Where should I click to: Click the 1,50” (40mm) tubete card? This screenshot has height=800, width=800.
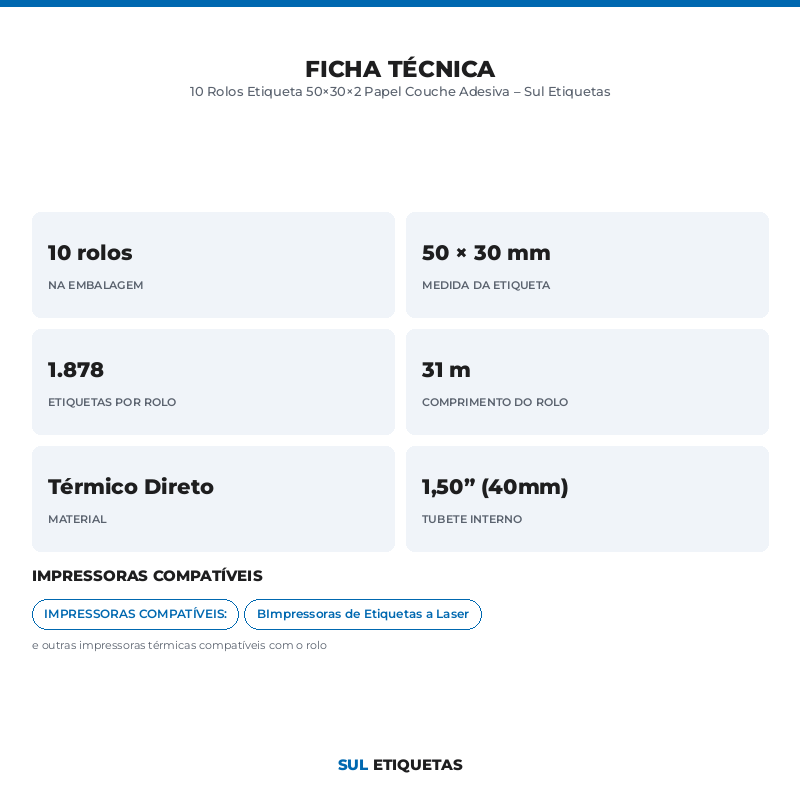(x=587, y=499)
